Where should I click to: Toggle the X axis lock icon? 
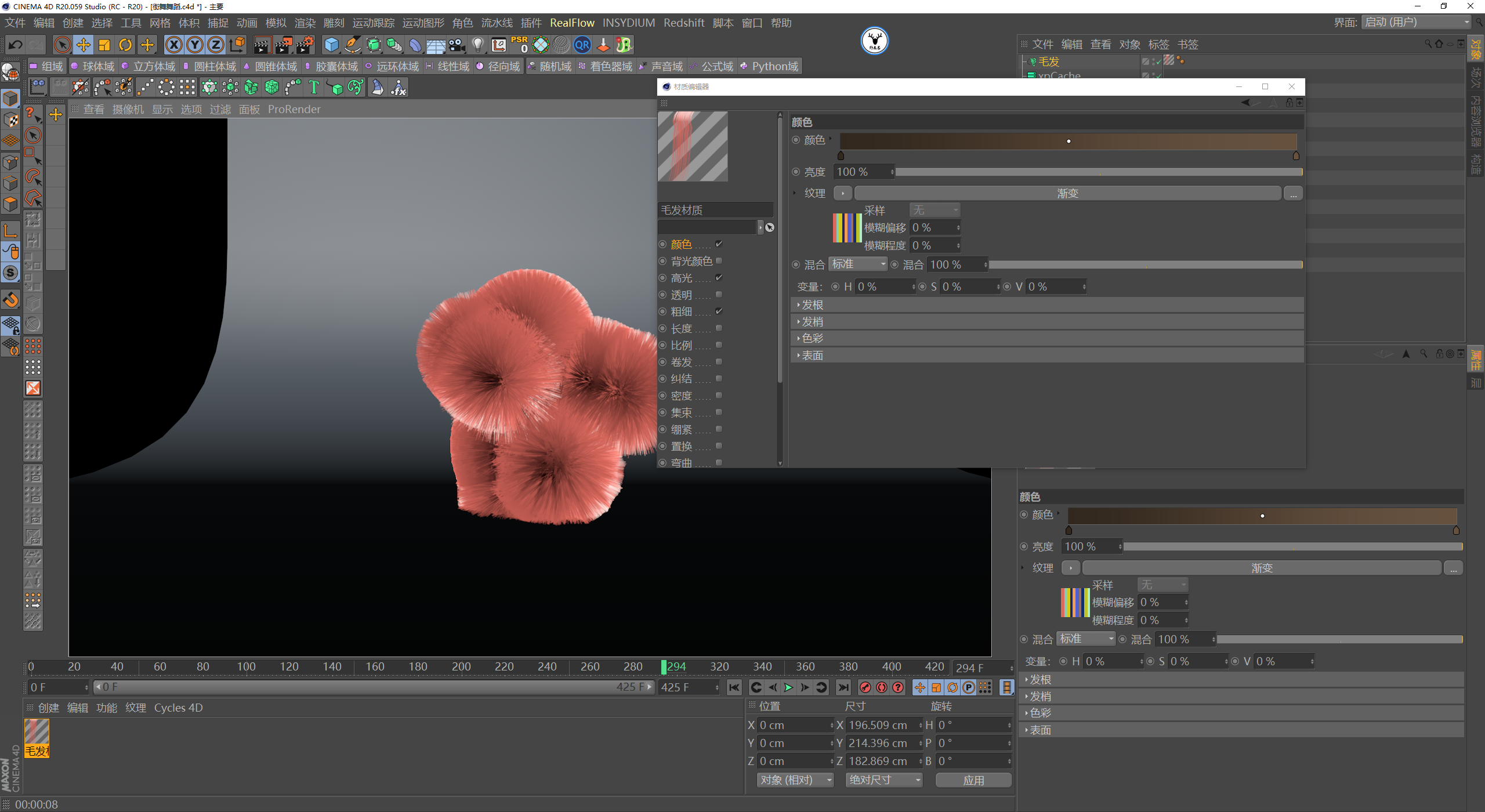click(x=173, y=45)
